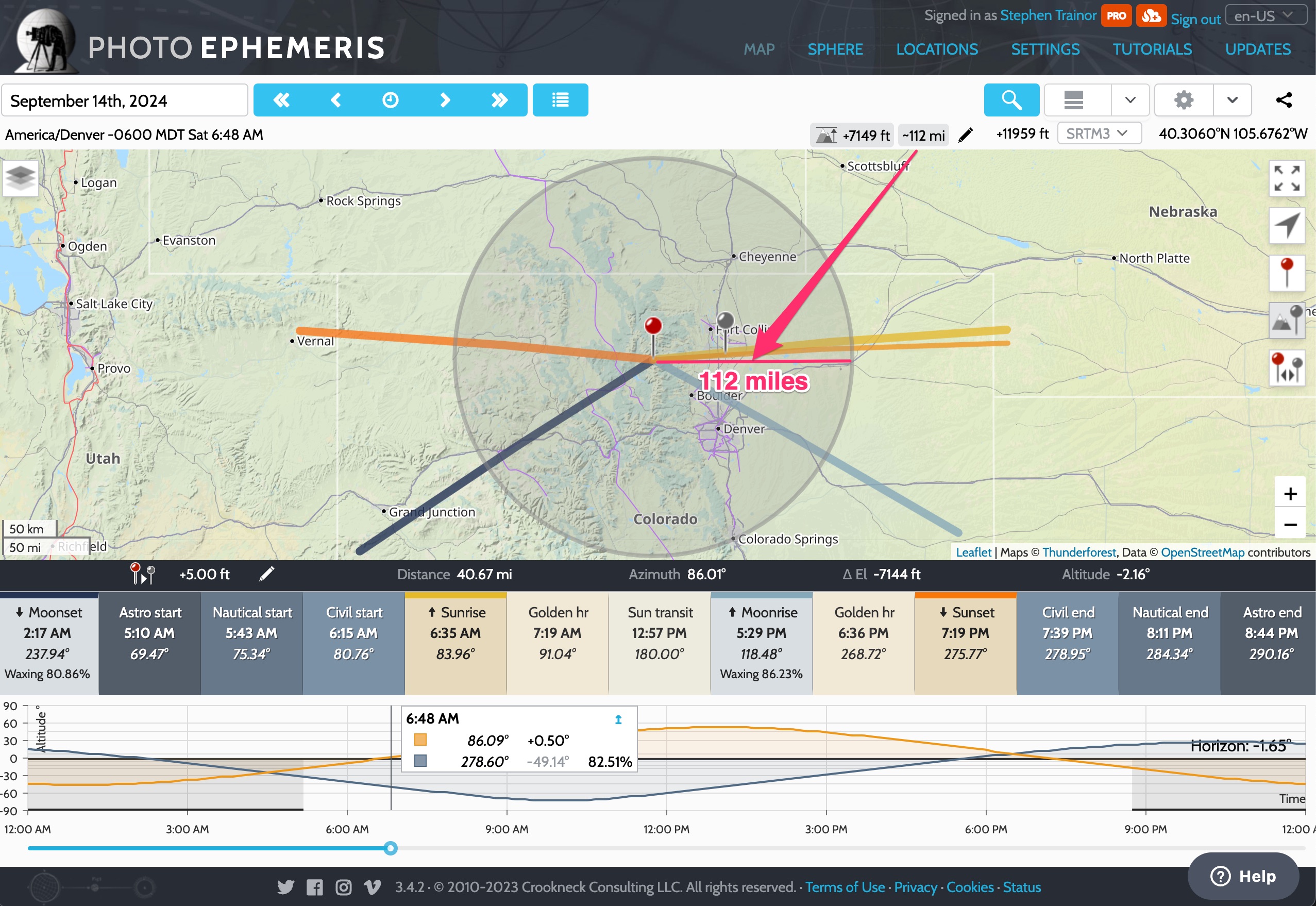This screenshot has width=1316, height=906.
Task: Edit elevation with top pencil icon
Action: [x=965, y=135]
